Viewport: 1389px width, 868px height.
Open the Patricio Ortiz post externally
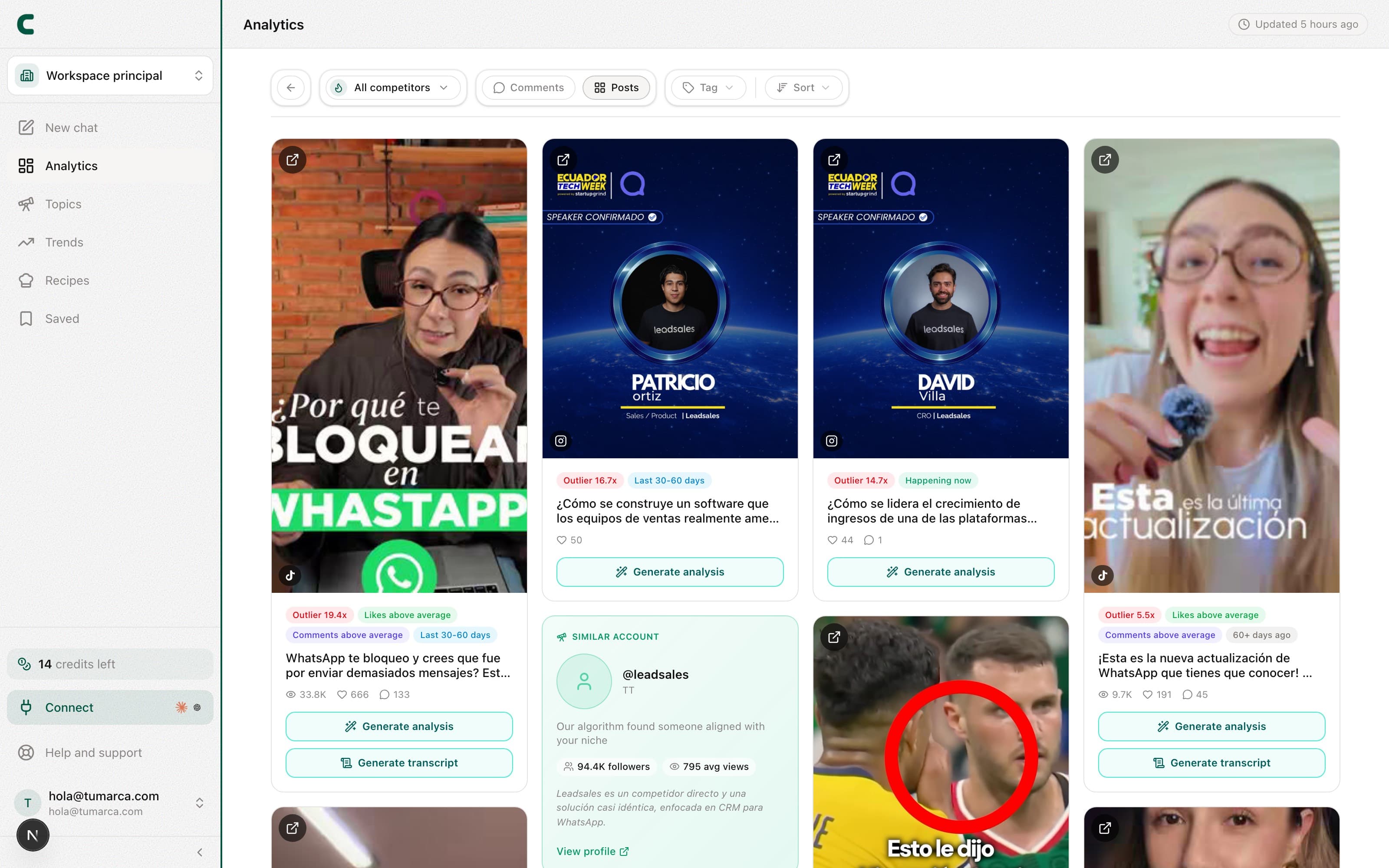564,160
